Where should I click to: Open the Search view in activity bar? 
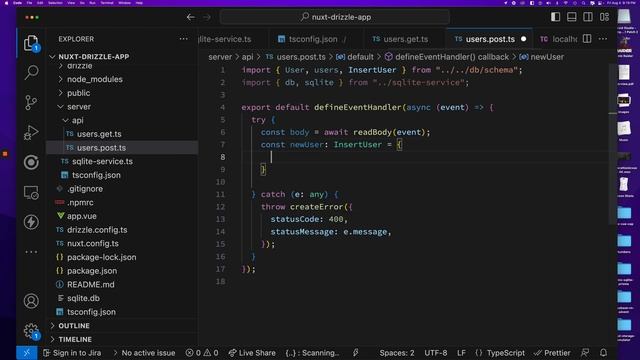click(31, 73)
